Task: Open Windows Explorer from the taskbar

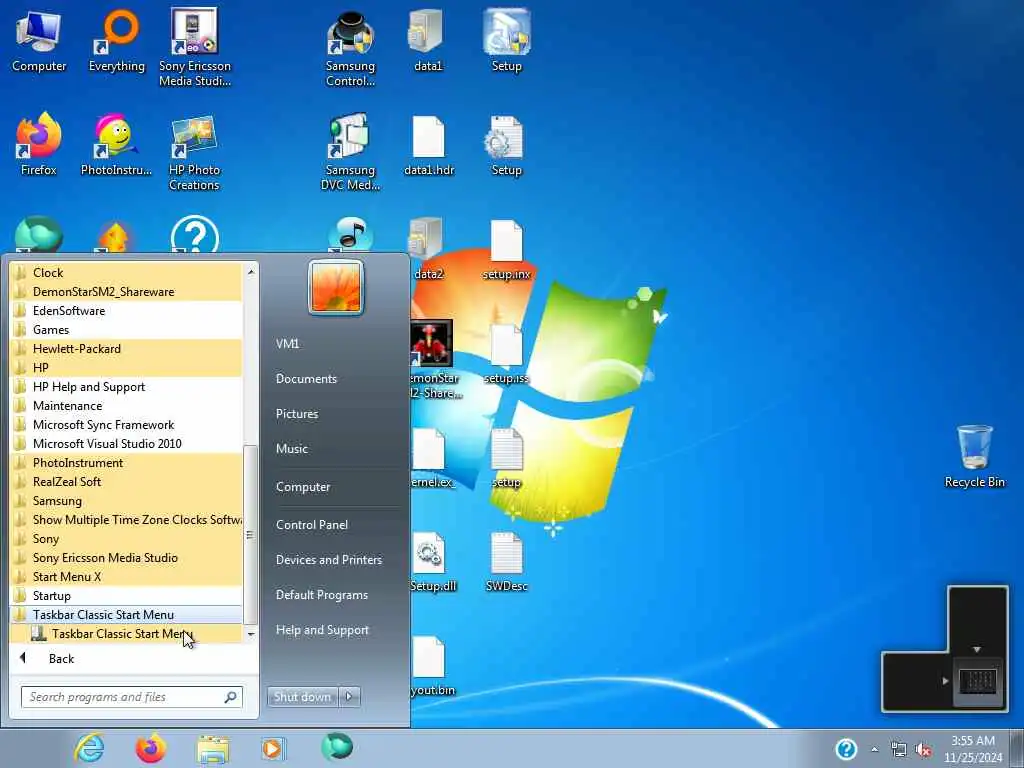Action: point(213,749)
